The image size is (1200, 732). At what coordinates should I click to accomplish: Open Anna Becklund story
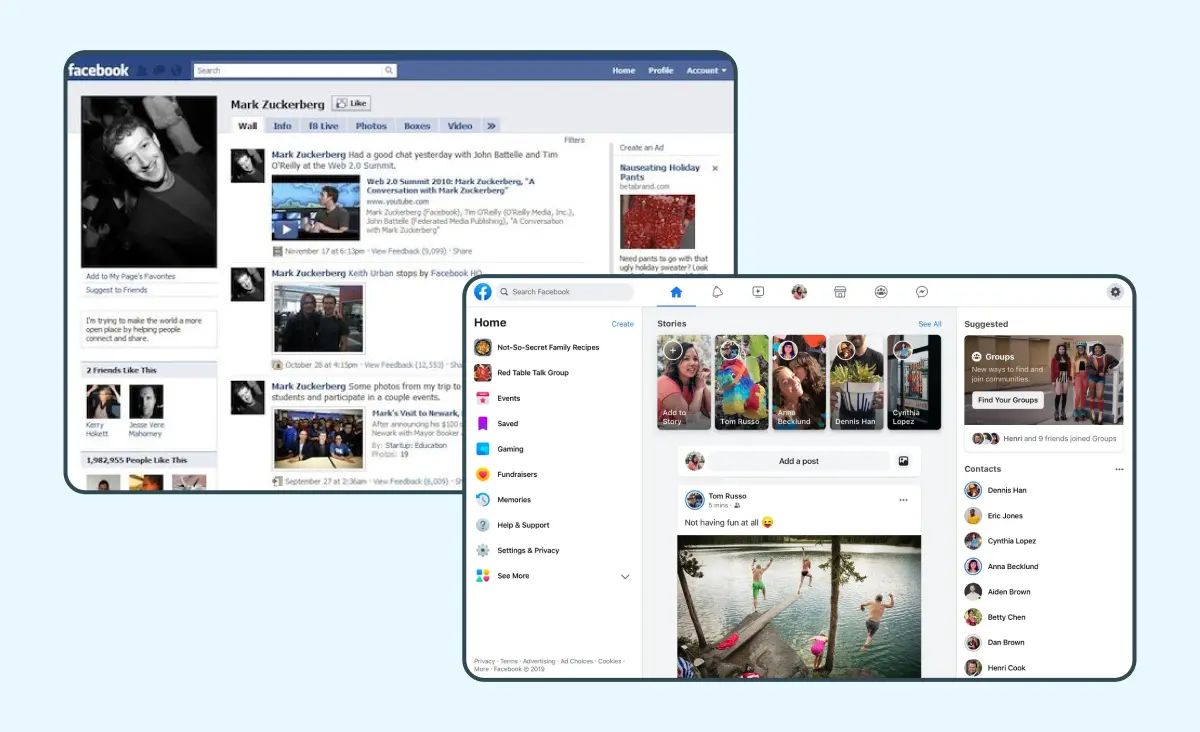(799, 382)
